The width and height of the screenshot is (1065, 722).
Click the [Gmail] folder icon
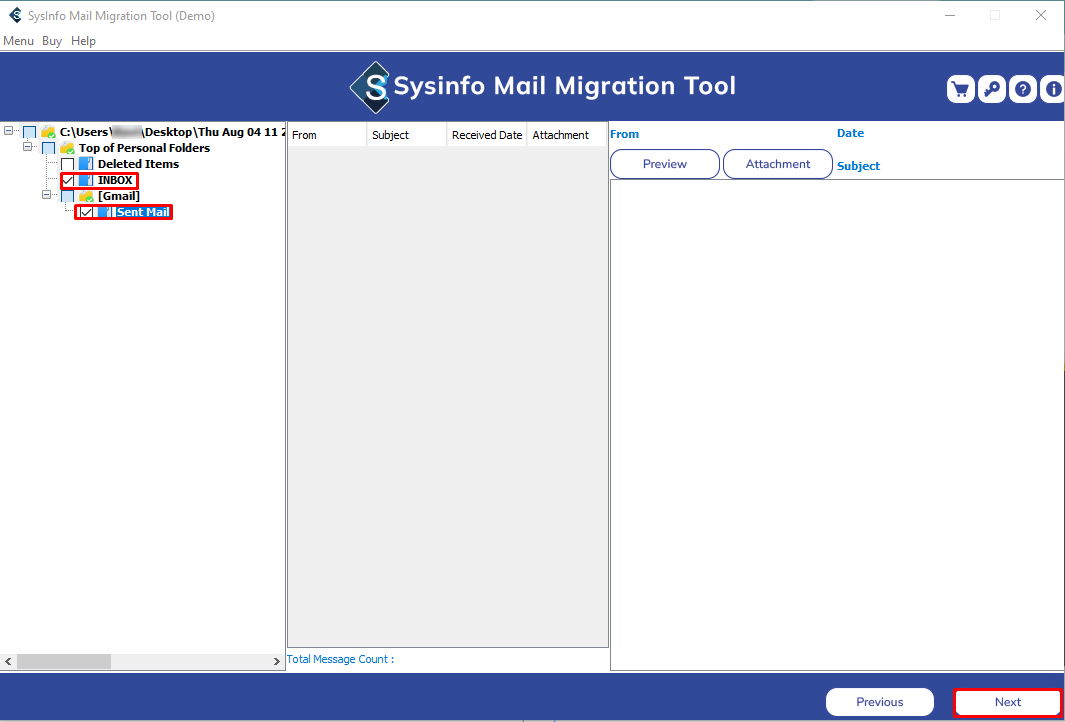(x=86, y=196)
